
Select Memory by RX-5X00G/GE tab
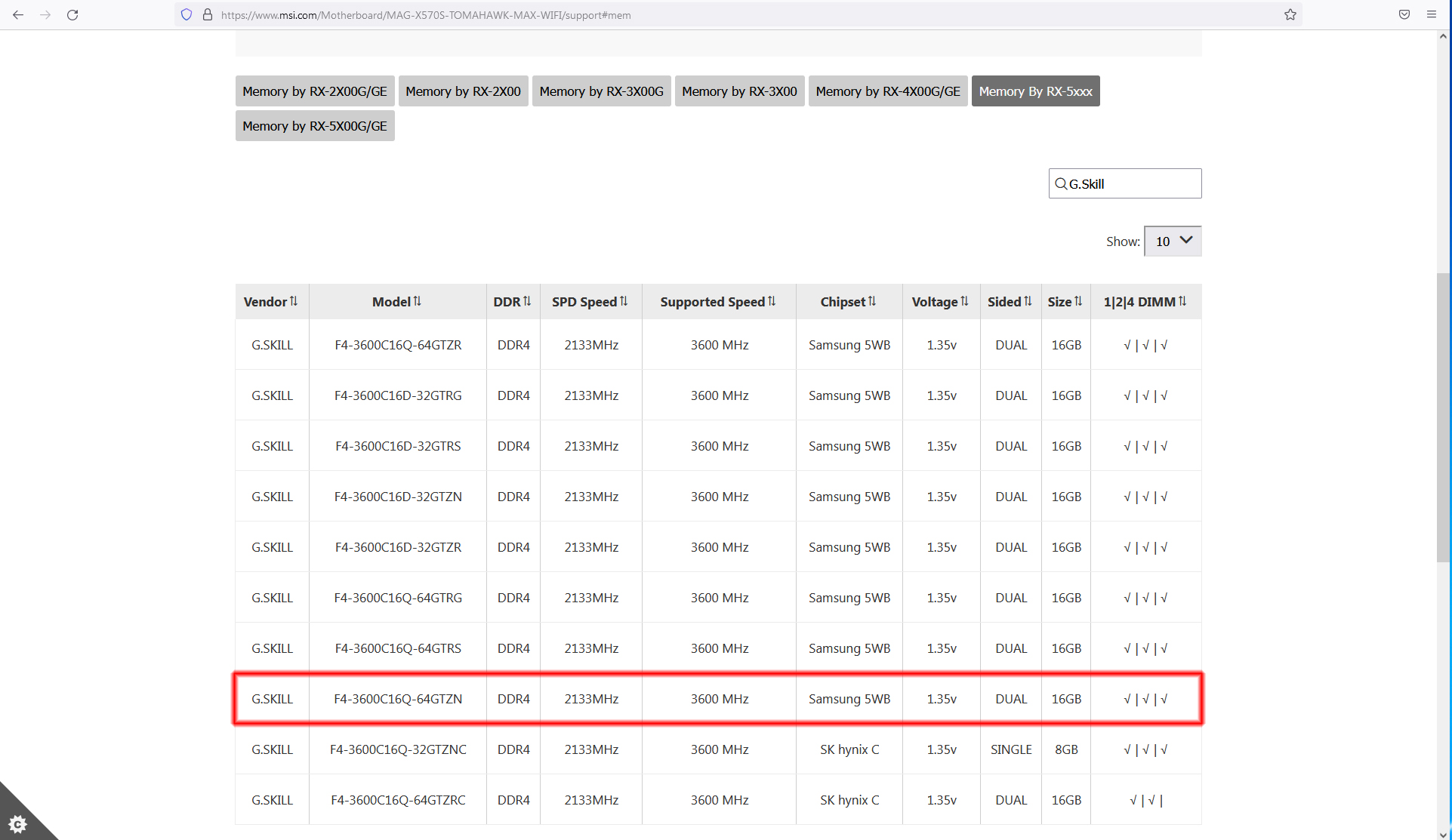pyautogui.click(x=315, y=126)
